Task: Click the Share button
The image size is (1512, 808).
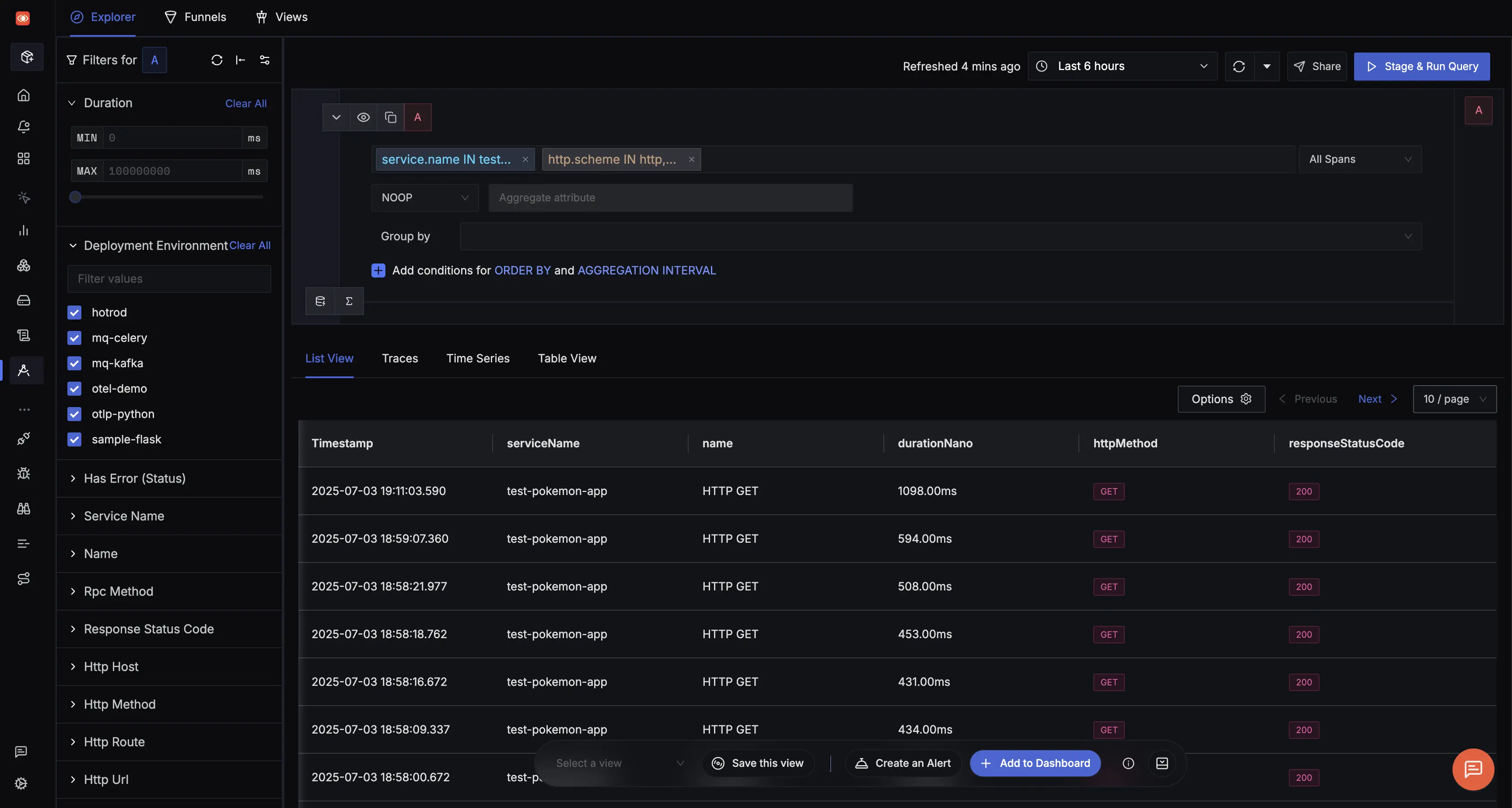Action: pos(1317,67)
